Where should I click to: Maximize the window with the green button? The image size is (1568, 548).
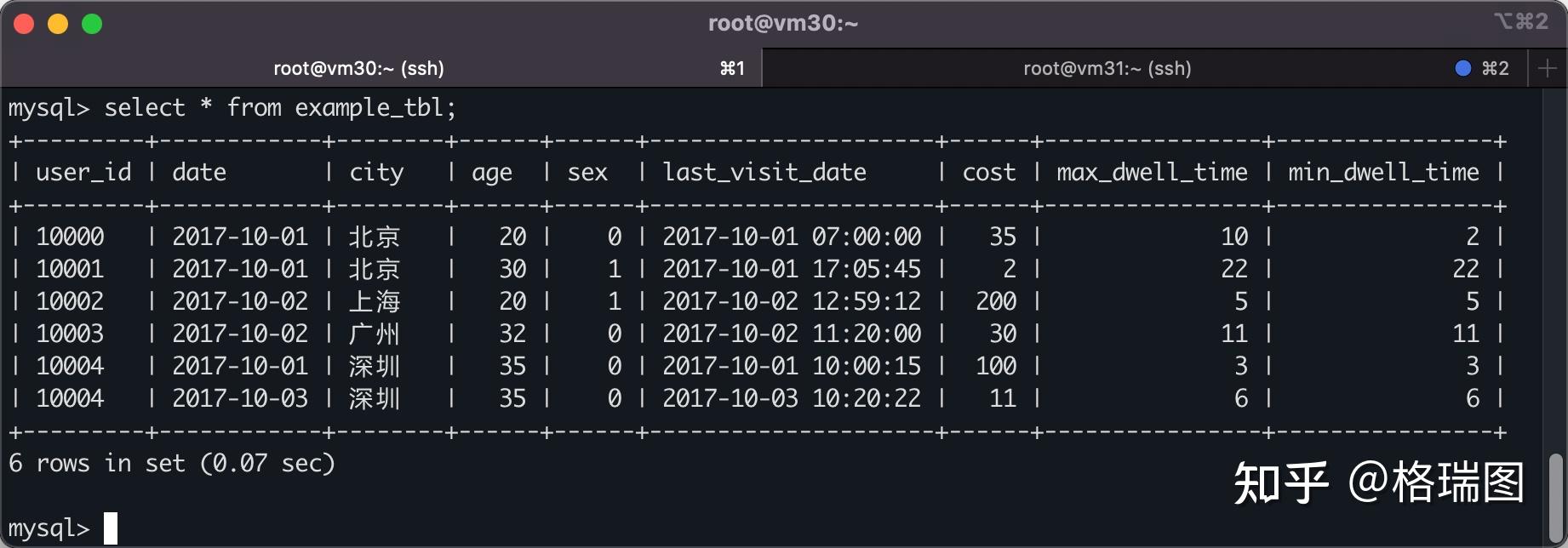92,24
